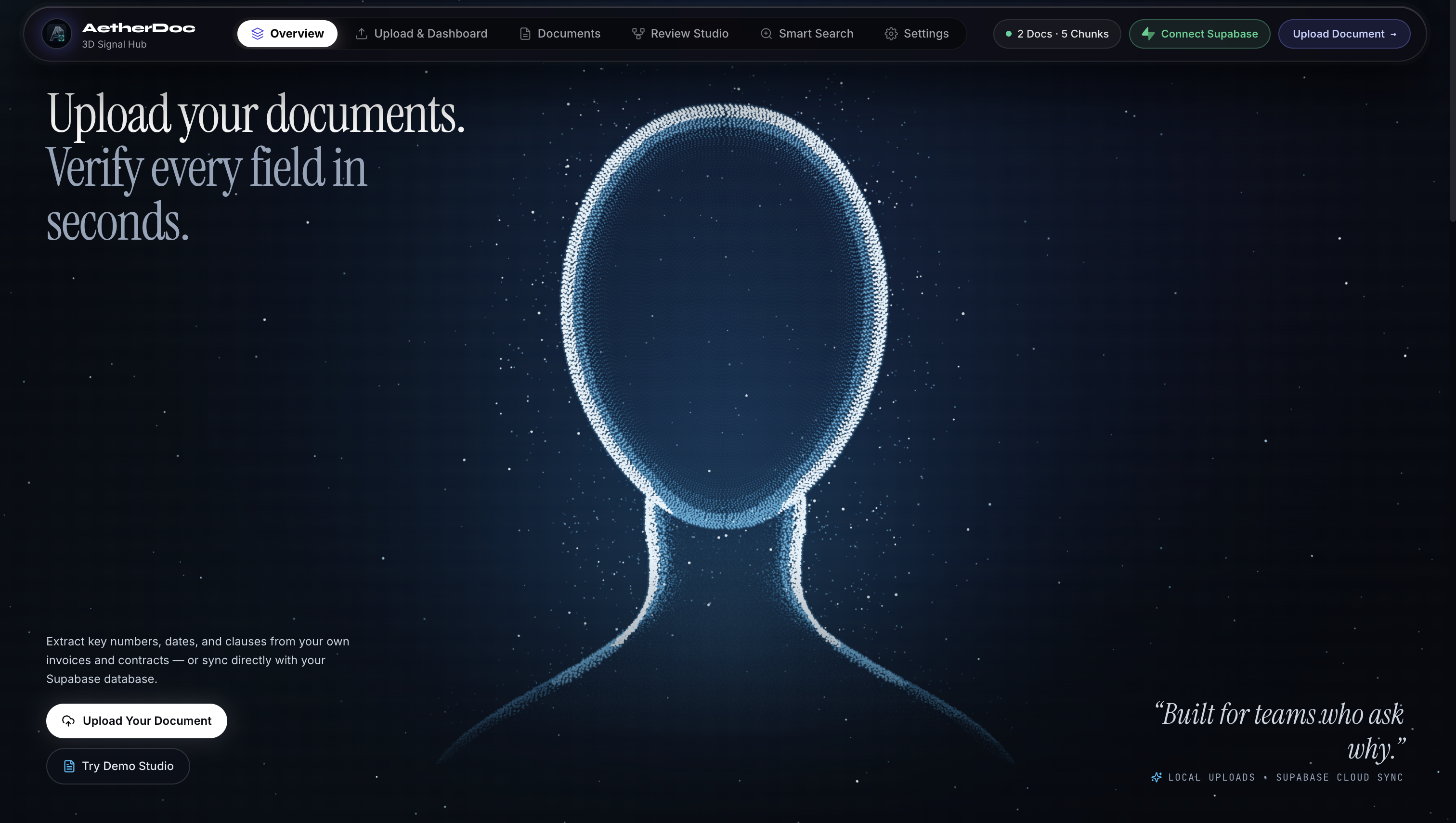Click the gear icon beside Settings

pyautogui.click(x=891, y=34)
